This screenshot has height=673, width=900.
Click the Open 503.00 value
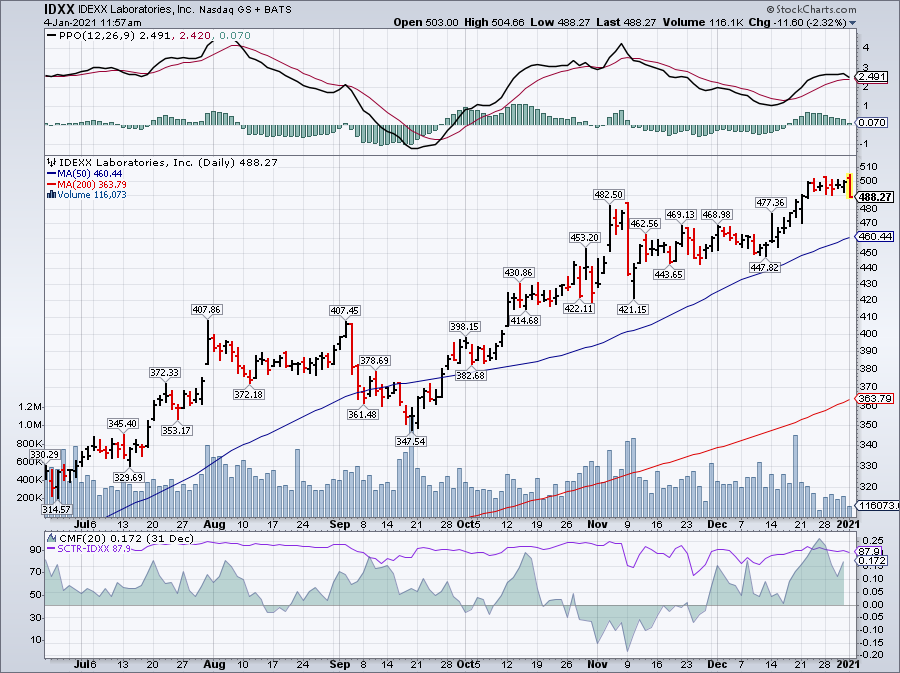[x=426, y=22]
